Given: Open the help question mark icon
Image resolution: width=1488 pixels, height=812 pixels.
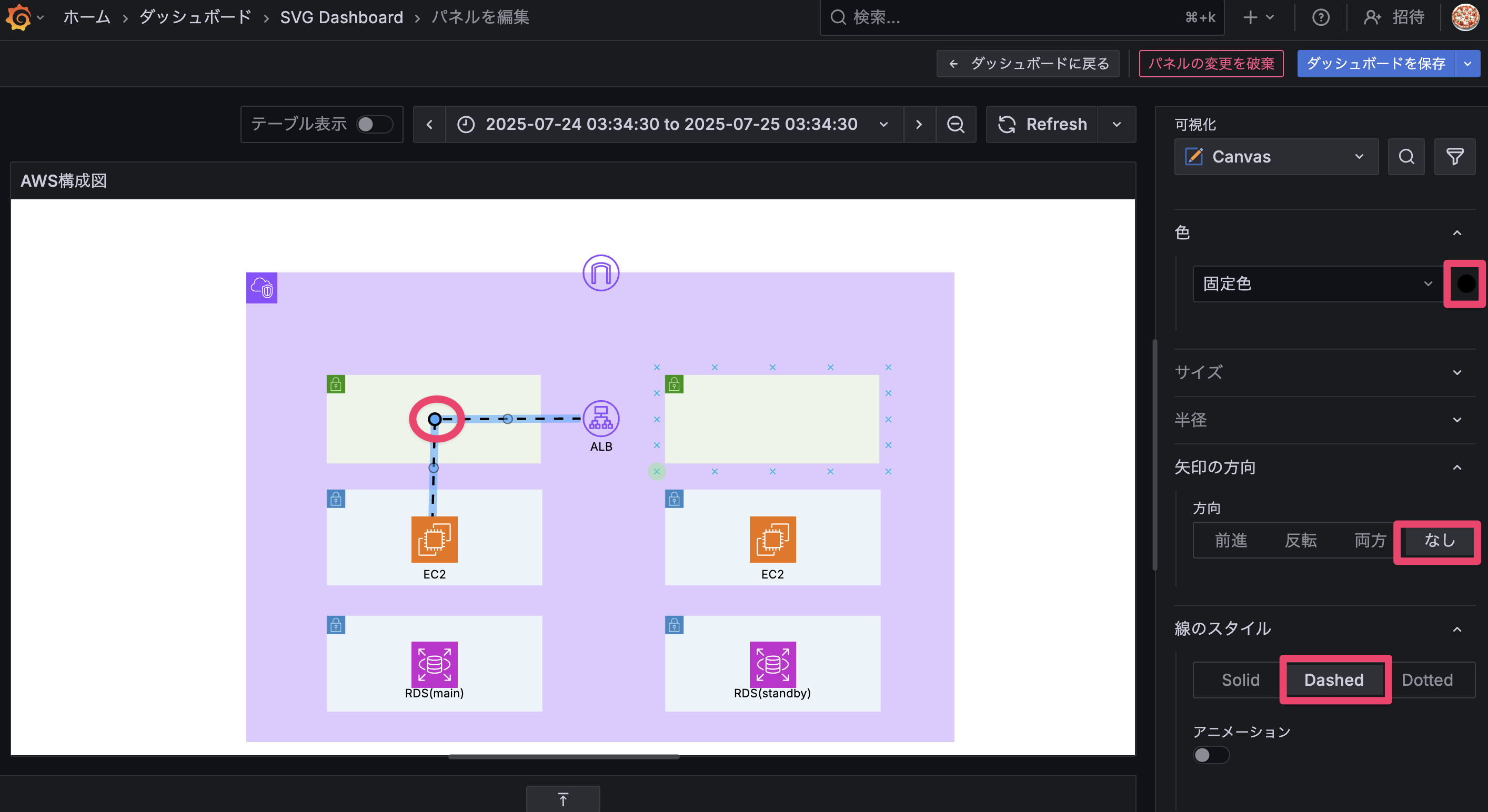Looking at the screenshot, I should pos(1321,17).
